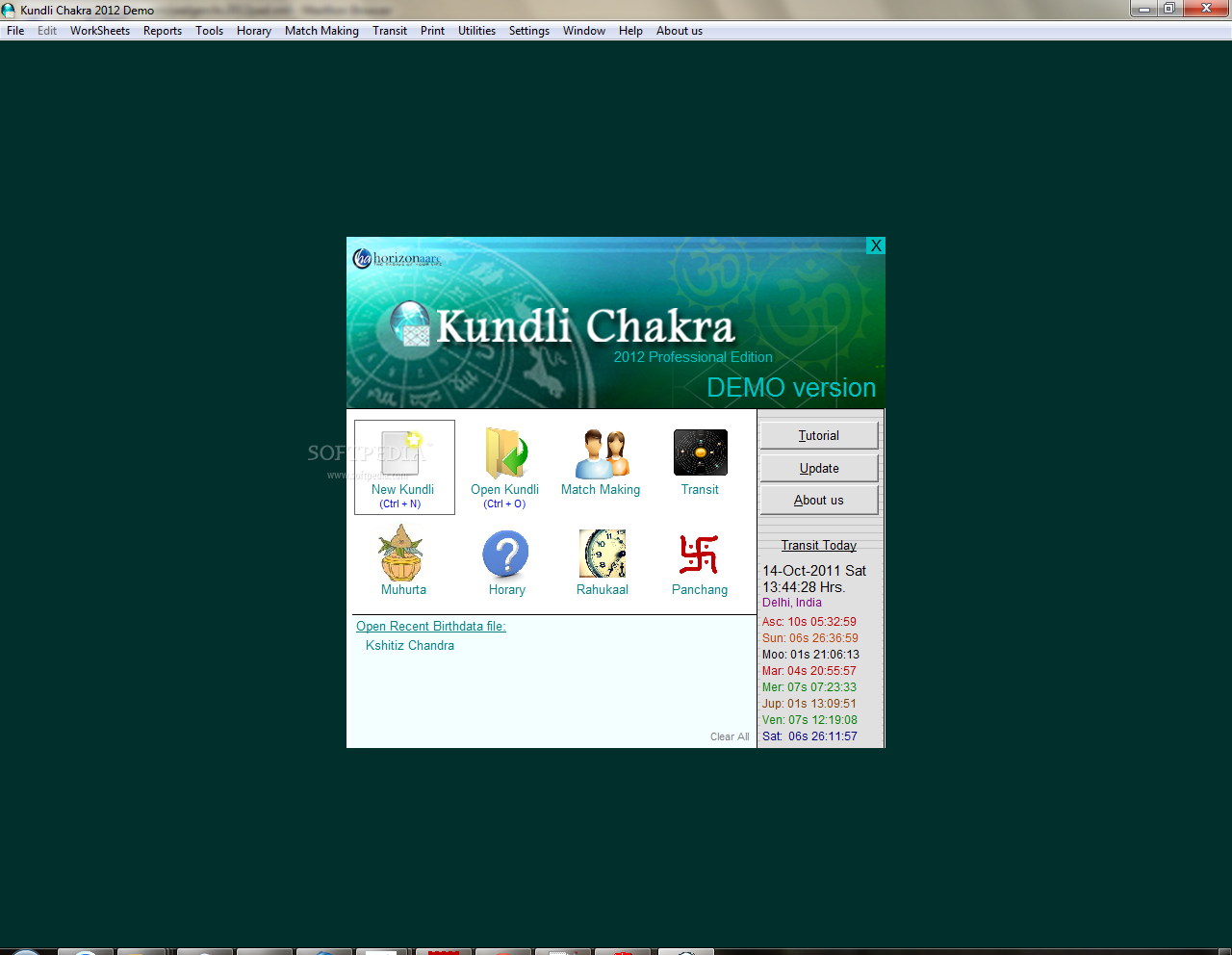
Task: Click the Delhi, India location text
Action: tap(792, 603)
